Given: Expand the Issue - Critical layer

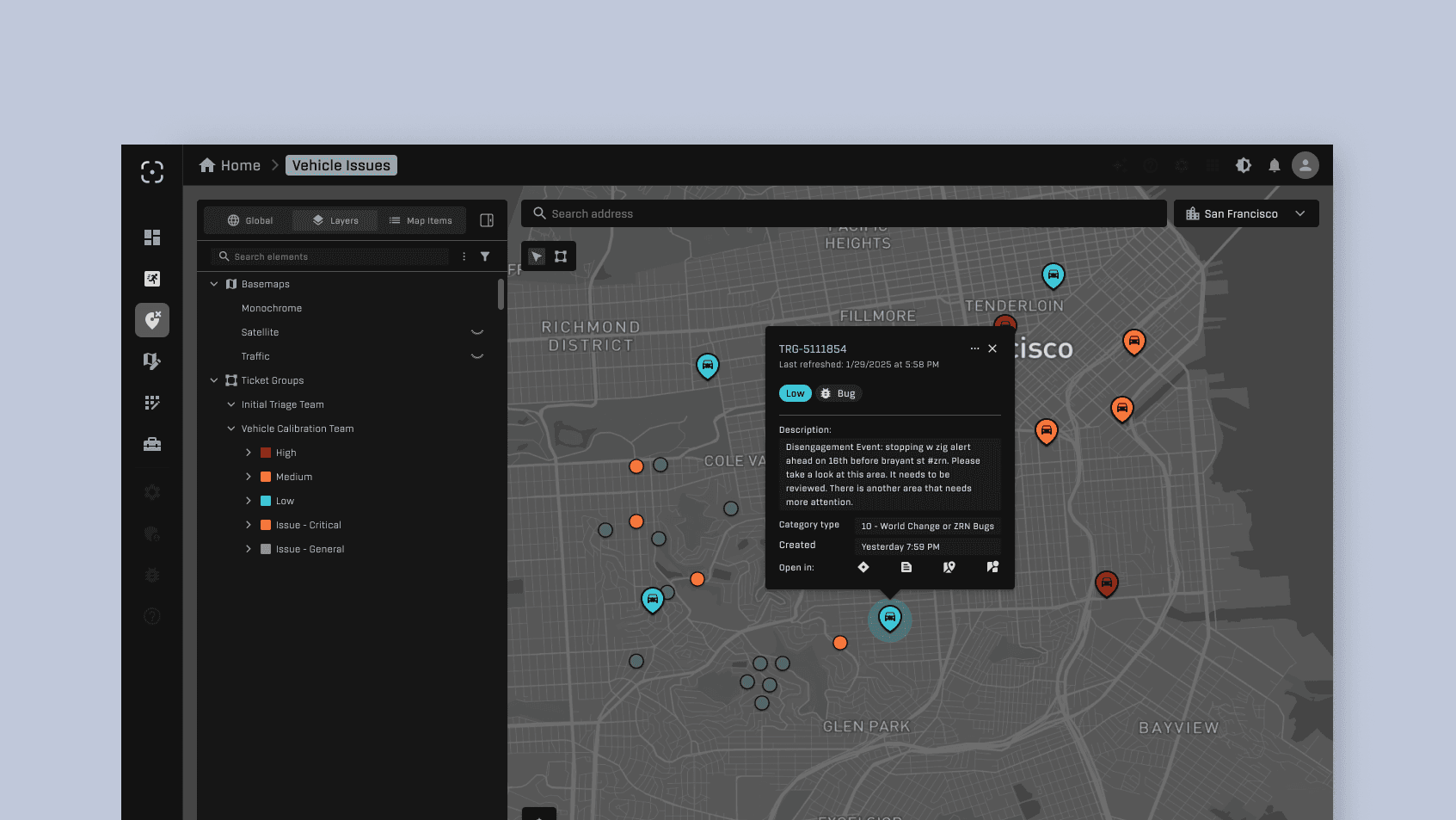Looking at the screenshot, I should pyautogui.click(x=249, y=525).
